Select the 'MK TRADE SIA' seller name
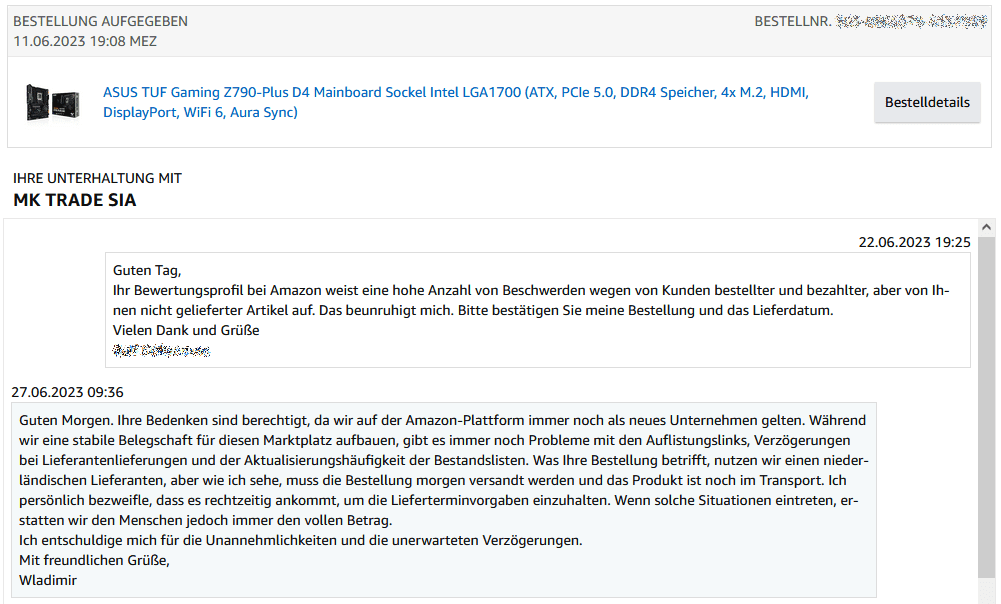Image resolution: width=1001 pixels, height=604 pixels. pos(75,200)
